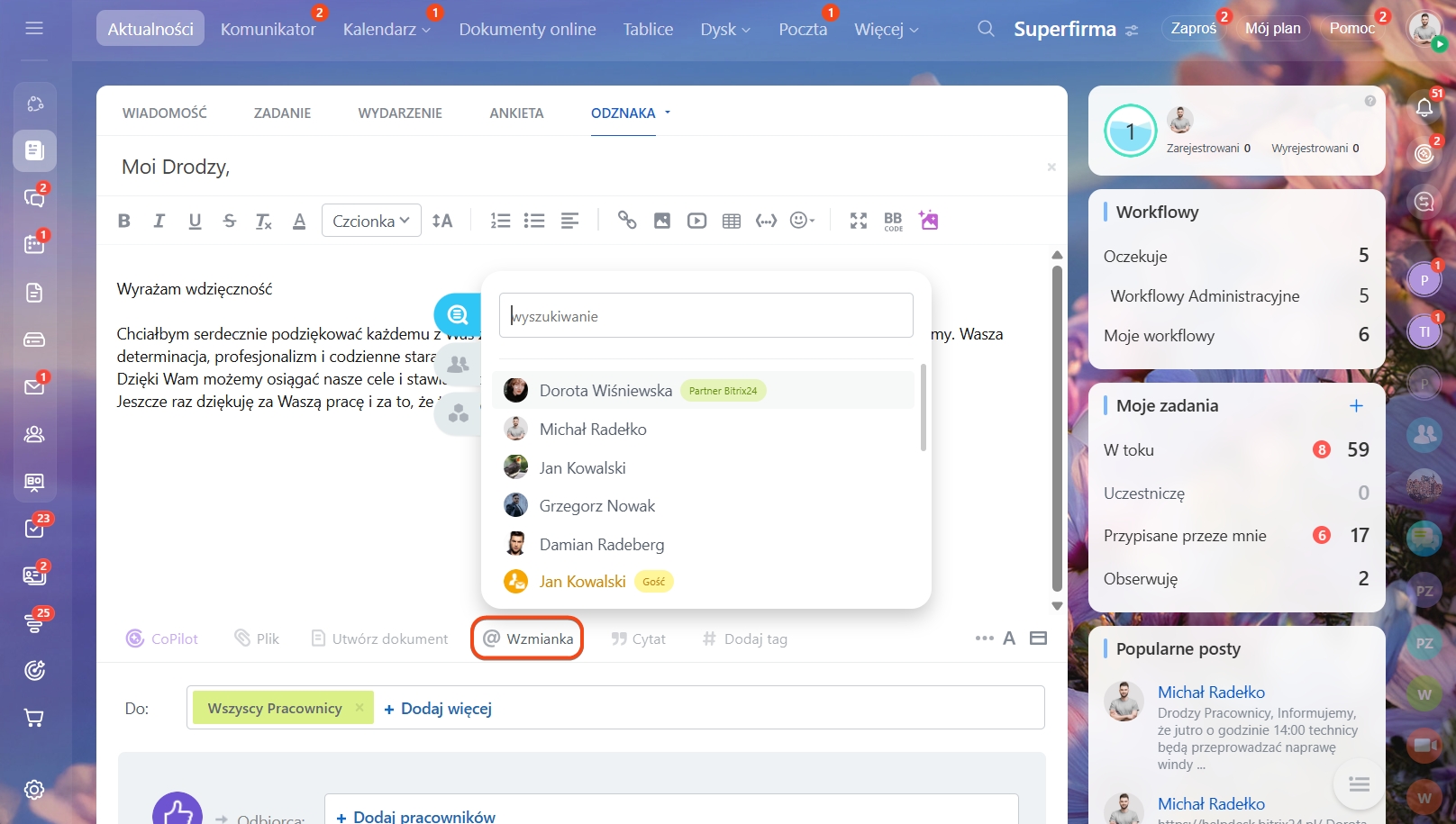The width and height of the screenshot is (1456, 824).
Task: Click the Wzmianka mention button
Action: pyautogui.click(x=528, y=638)
